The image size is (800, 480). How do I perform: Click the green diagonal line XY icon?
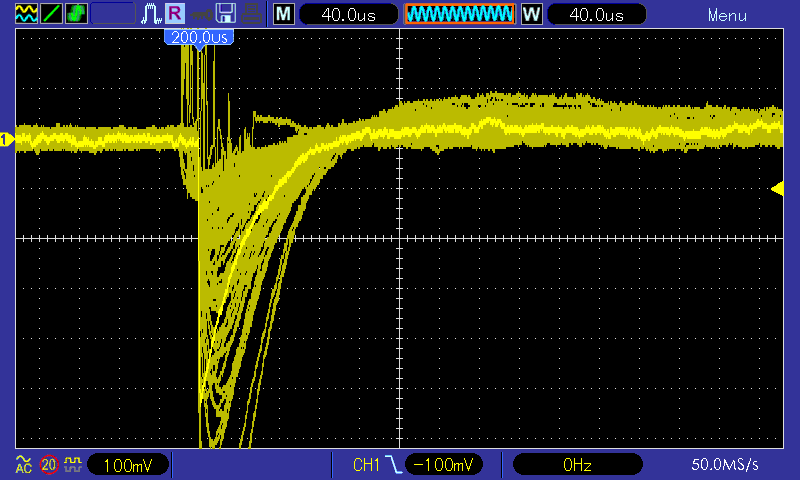tap(51, 14)
